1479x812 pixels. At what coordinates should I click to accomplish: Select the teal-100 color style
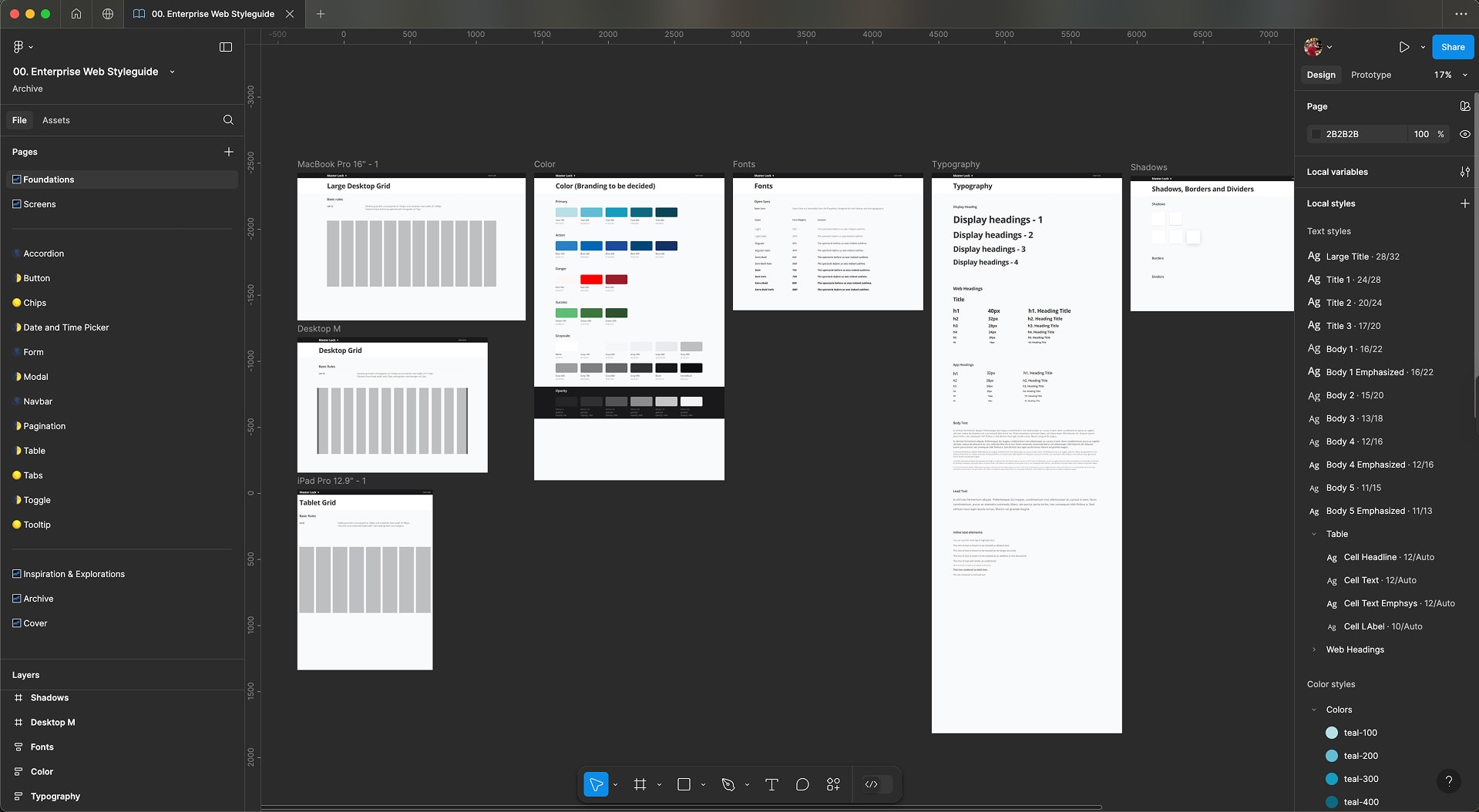tap(1360, 733)
